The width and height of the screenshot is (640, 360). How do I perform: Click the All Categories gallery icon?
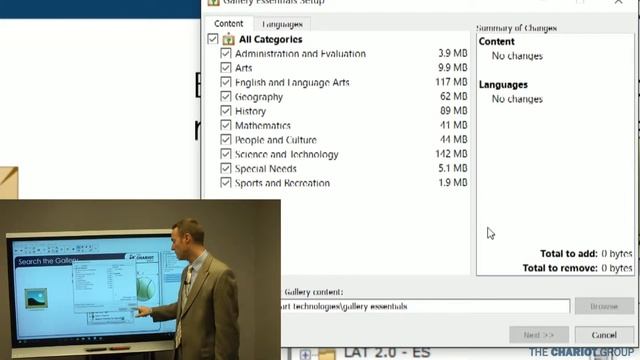coord(229,39)
